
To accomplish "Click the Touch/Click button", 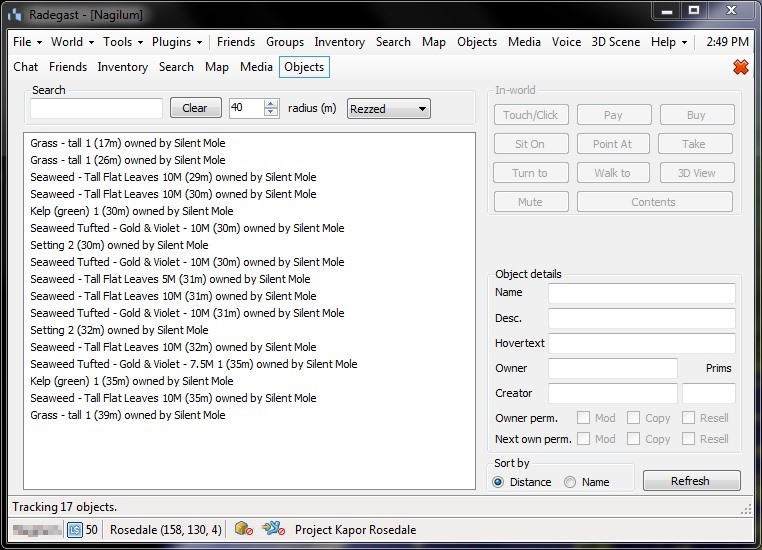I will tap(531, 115).
